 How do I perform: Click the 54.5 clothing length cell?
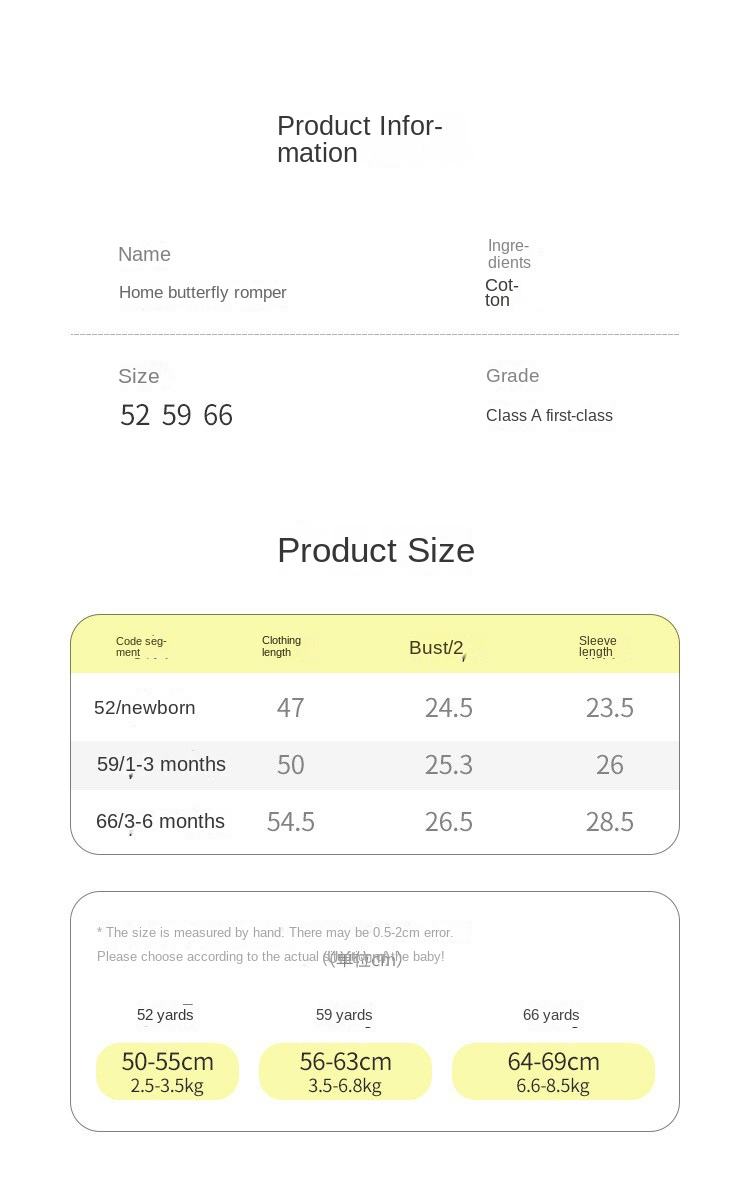(291, 822)
